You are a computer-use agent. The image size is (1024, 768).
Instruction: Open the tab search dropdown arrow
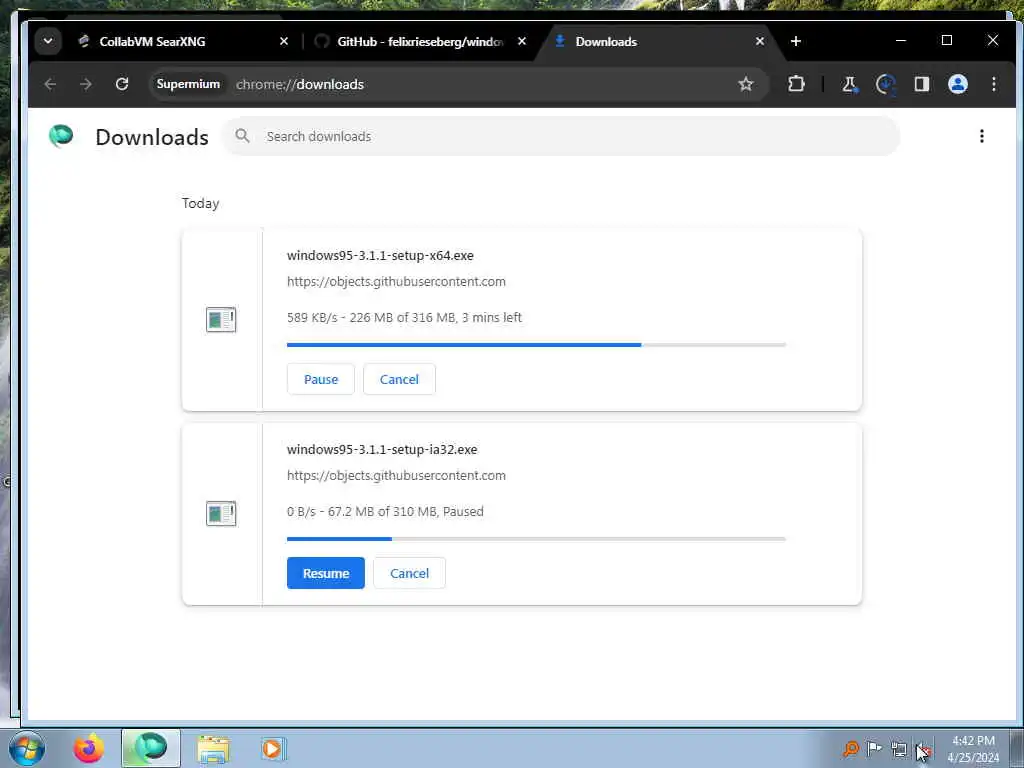(x=48, y=41)
